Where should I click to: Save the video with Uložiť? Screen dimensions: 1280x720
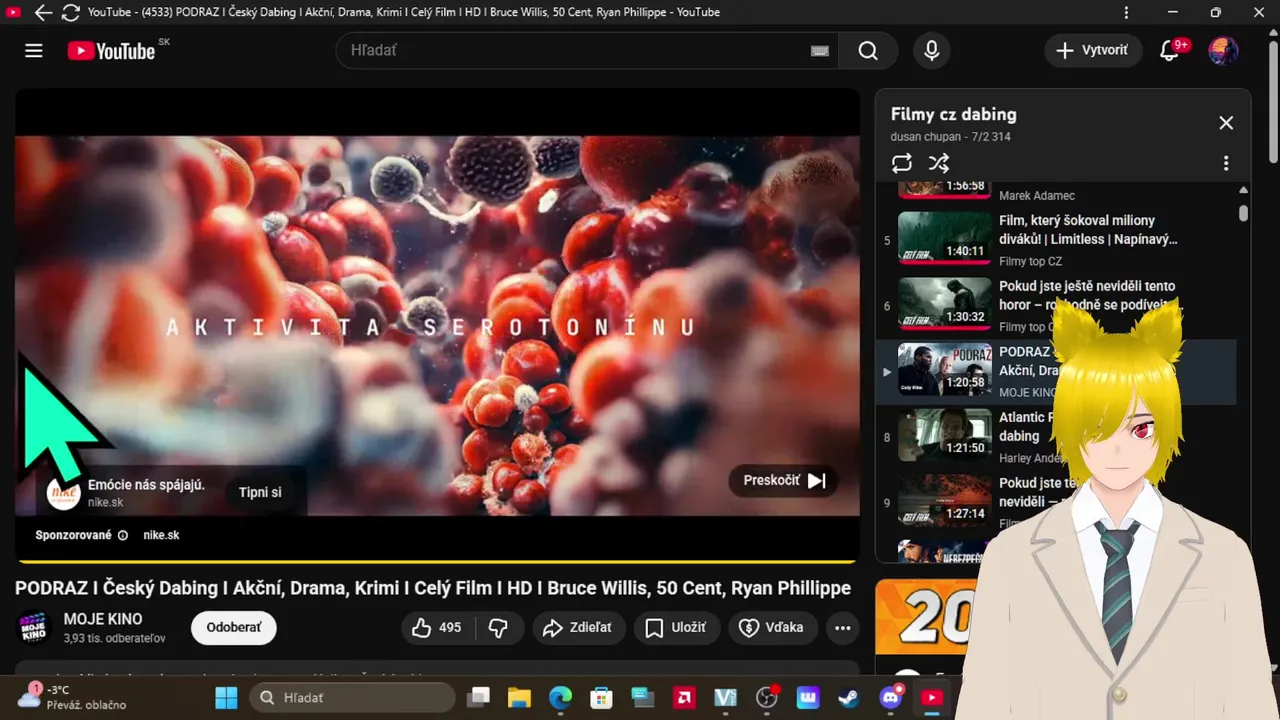pos(677,628)
